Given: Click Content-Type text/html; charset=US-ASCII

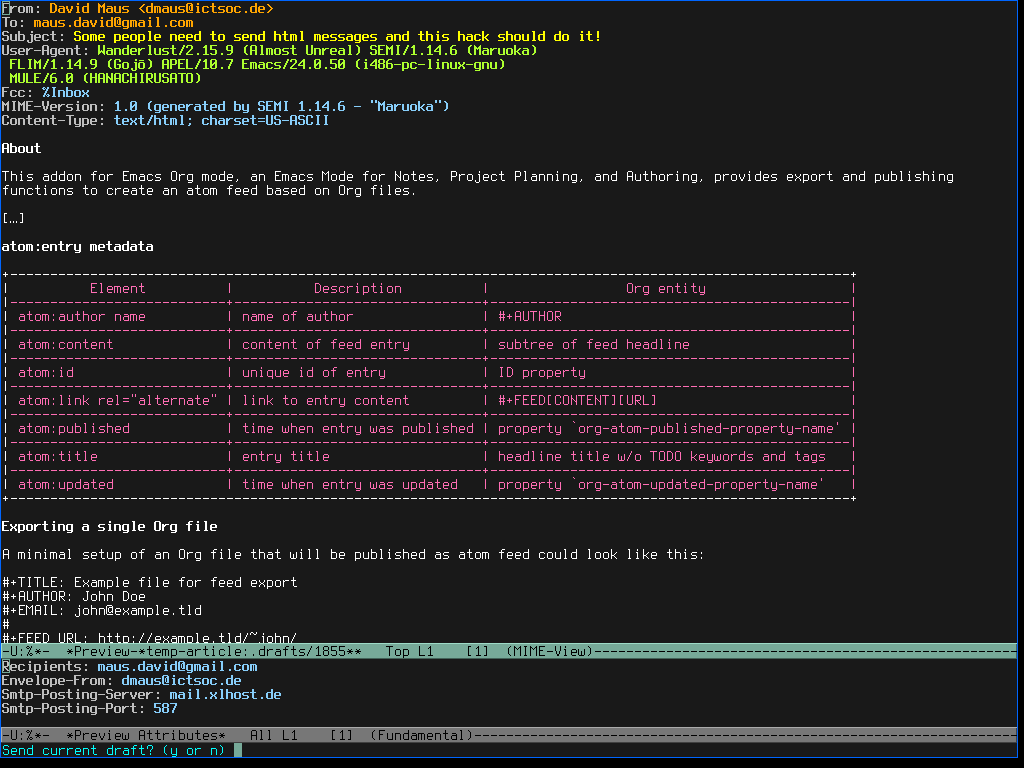Looking at the screenshot, I should tap(221, 121).
